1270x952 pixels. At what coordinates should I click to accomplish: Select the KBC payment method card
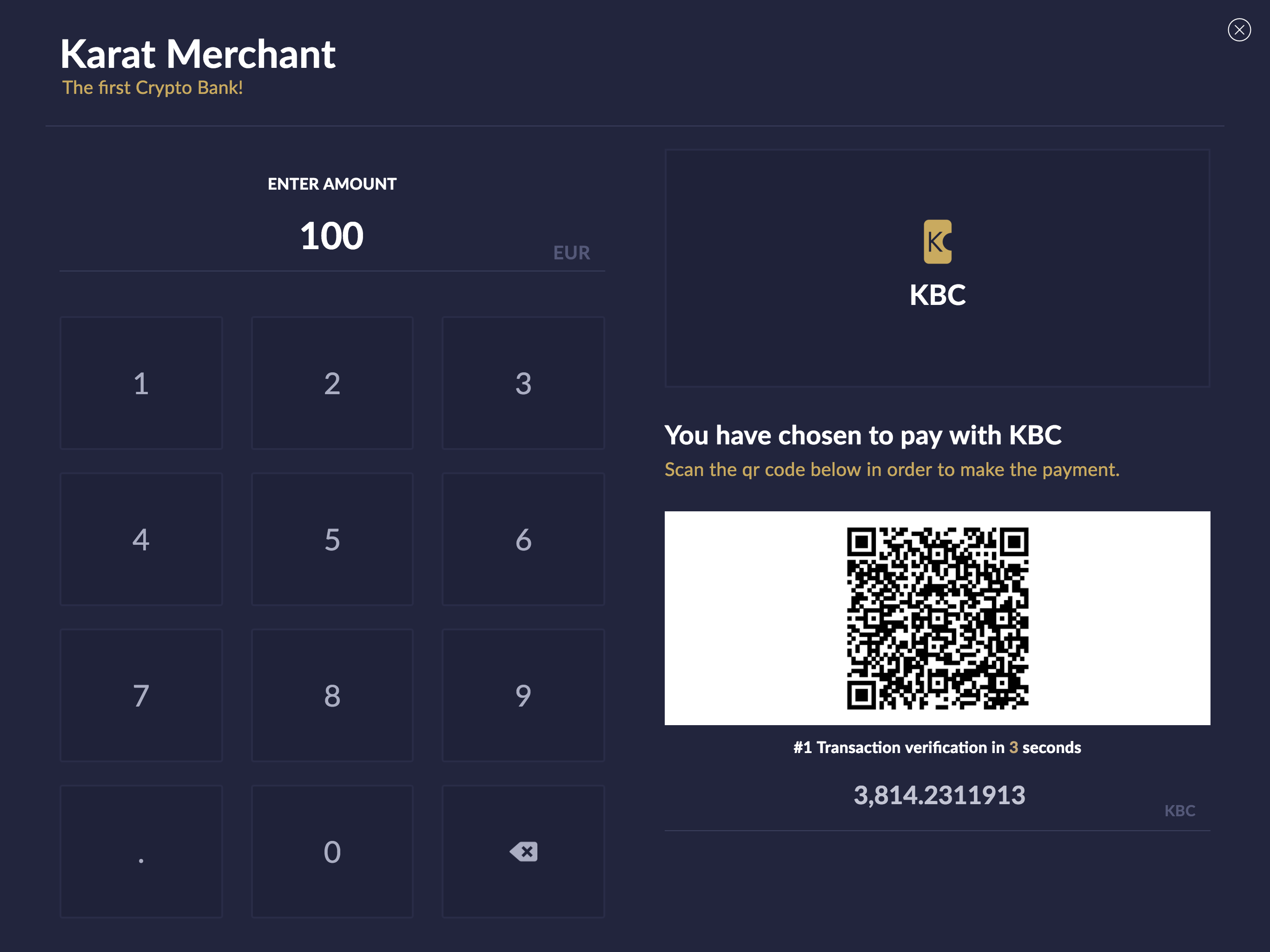pyautogui.click(x=937, y=268)
